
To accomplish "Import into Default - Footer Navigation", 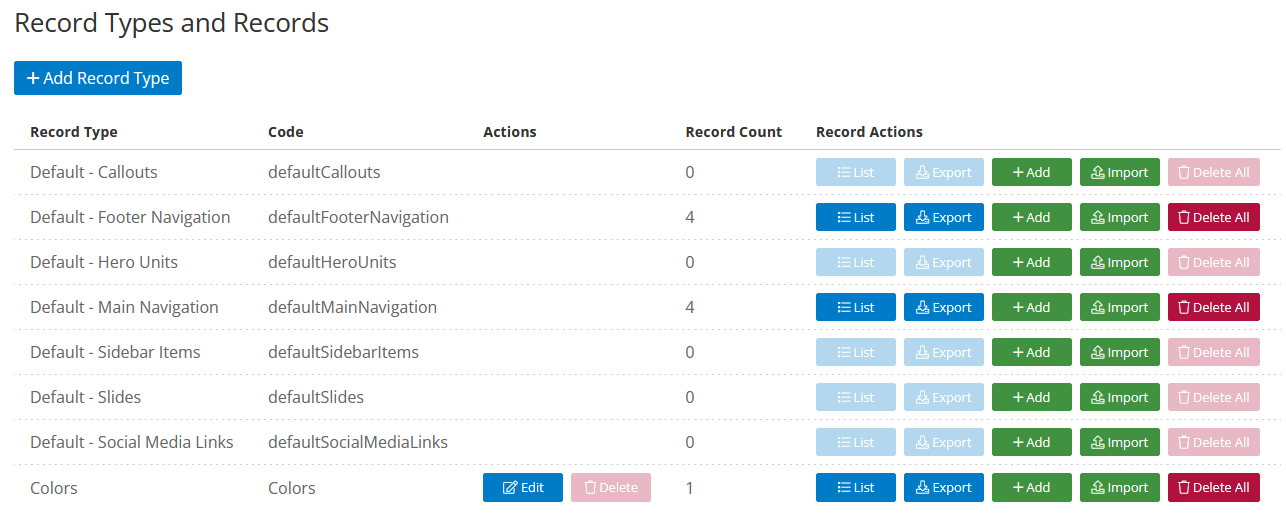I will tap(1120, 217).
